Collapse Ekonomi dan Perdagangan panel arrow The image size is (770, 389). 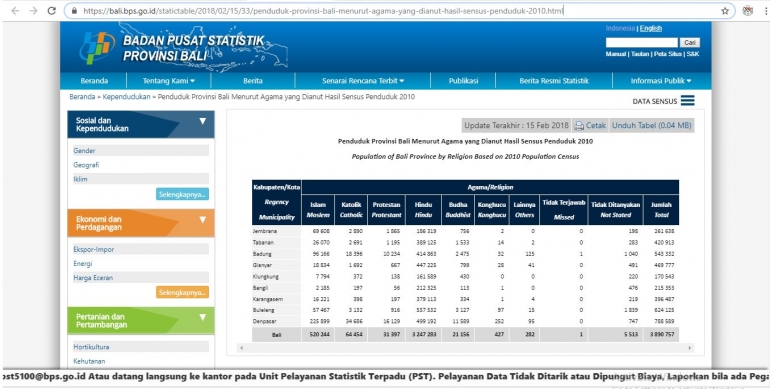coord(203,220)
